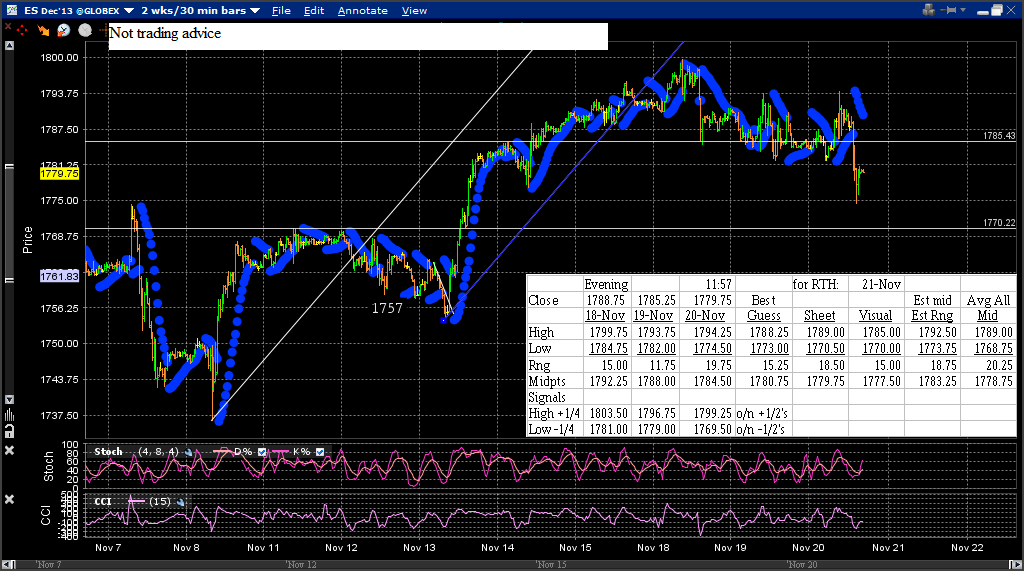The height and width of the screenshot is (571, 1024).
Task: Click the lower handle on the price axis slider
Action: tap(9, 280)
